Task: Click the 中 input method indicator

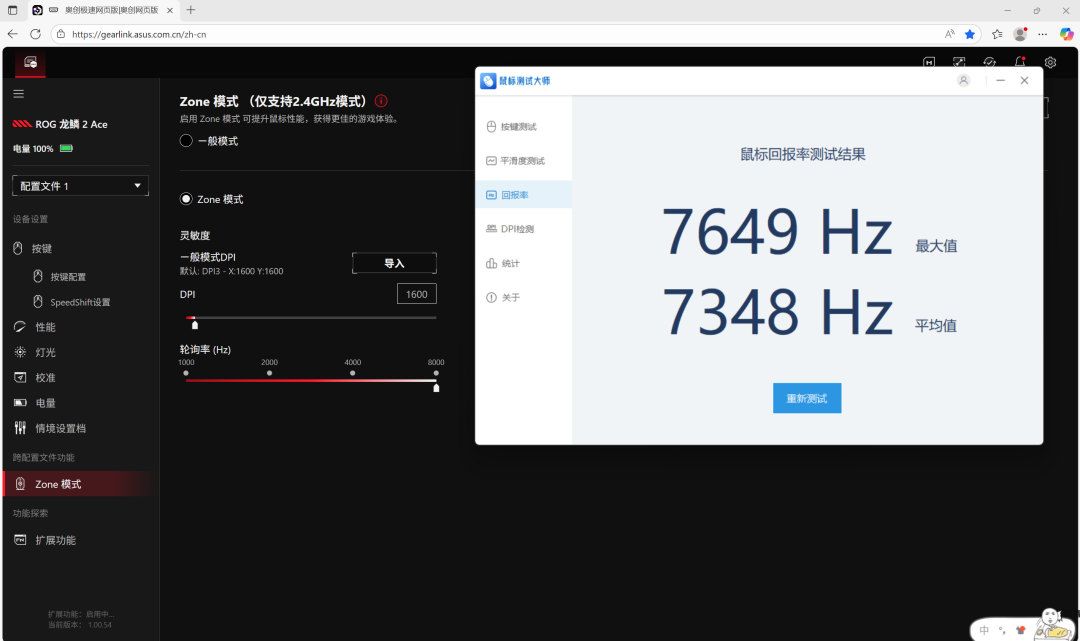Action: (x=984, y=629)
